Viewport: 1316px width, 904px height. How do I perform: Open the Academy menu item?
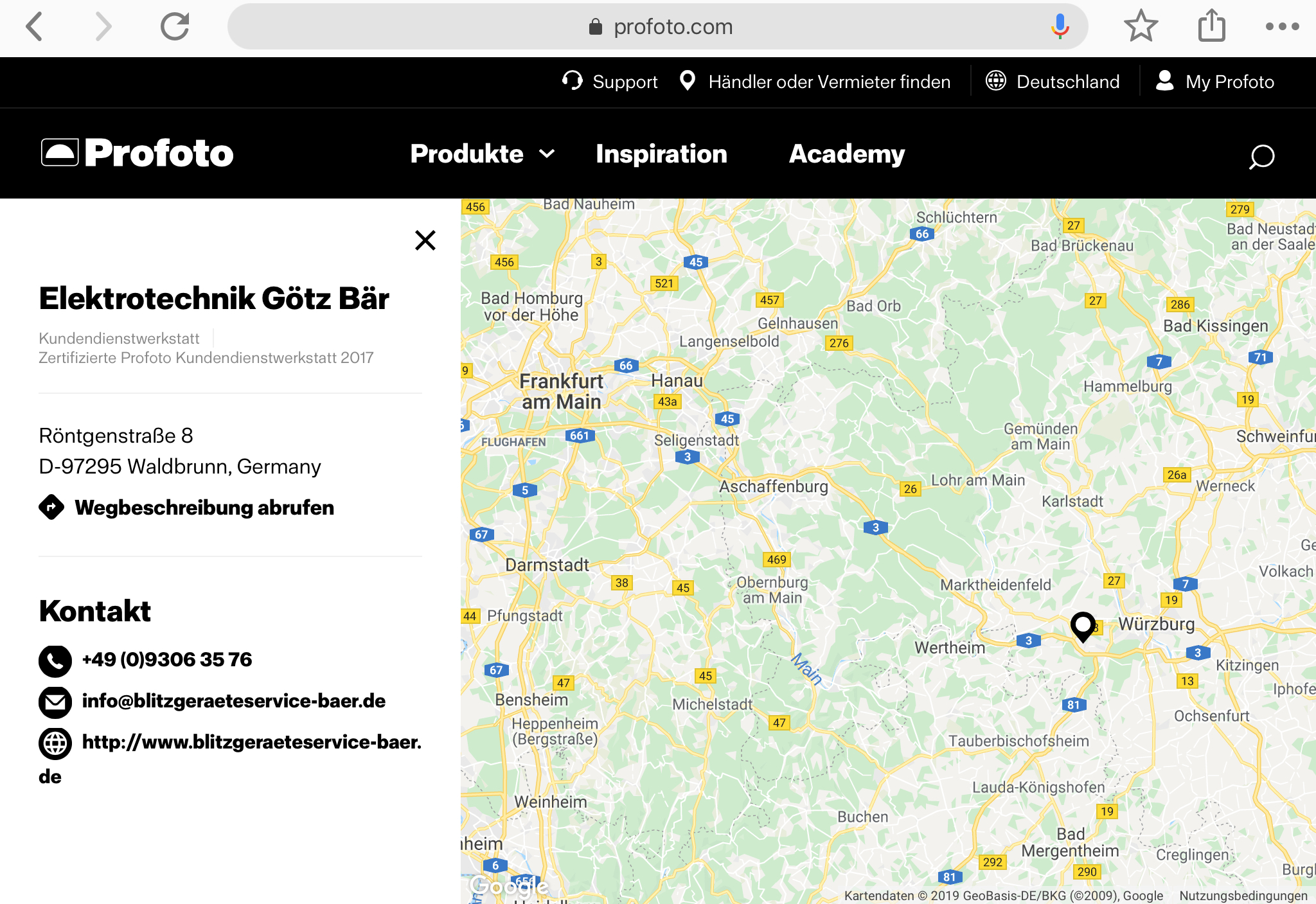click(847, 154)
